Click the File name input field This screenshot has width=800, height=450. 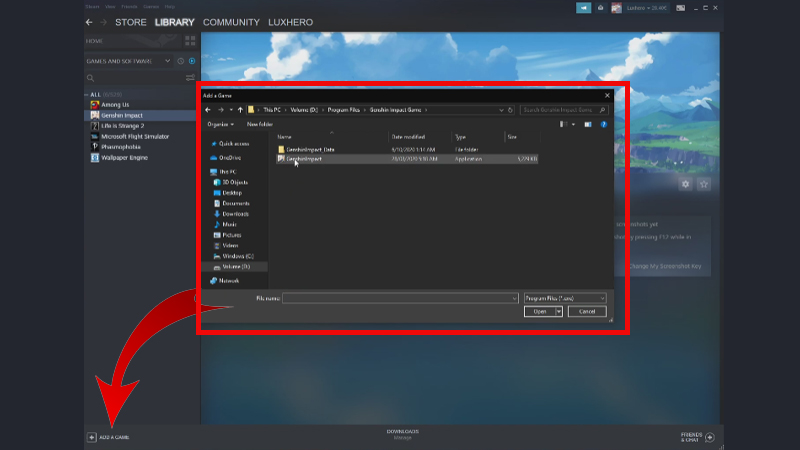(400, 298)
